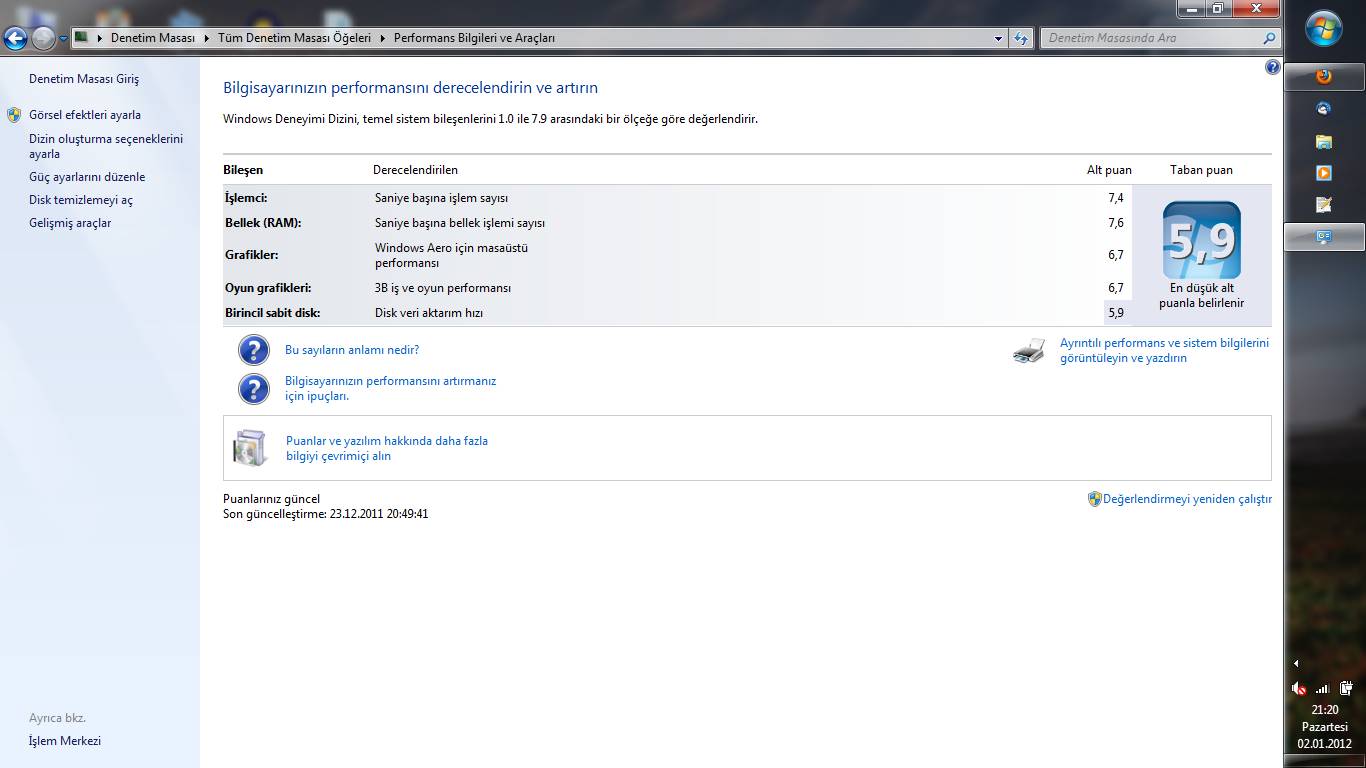Select Performans Bilgileri ve Araçları breadcrumb

coord(474,38)
